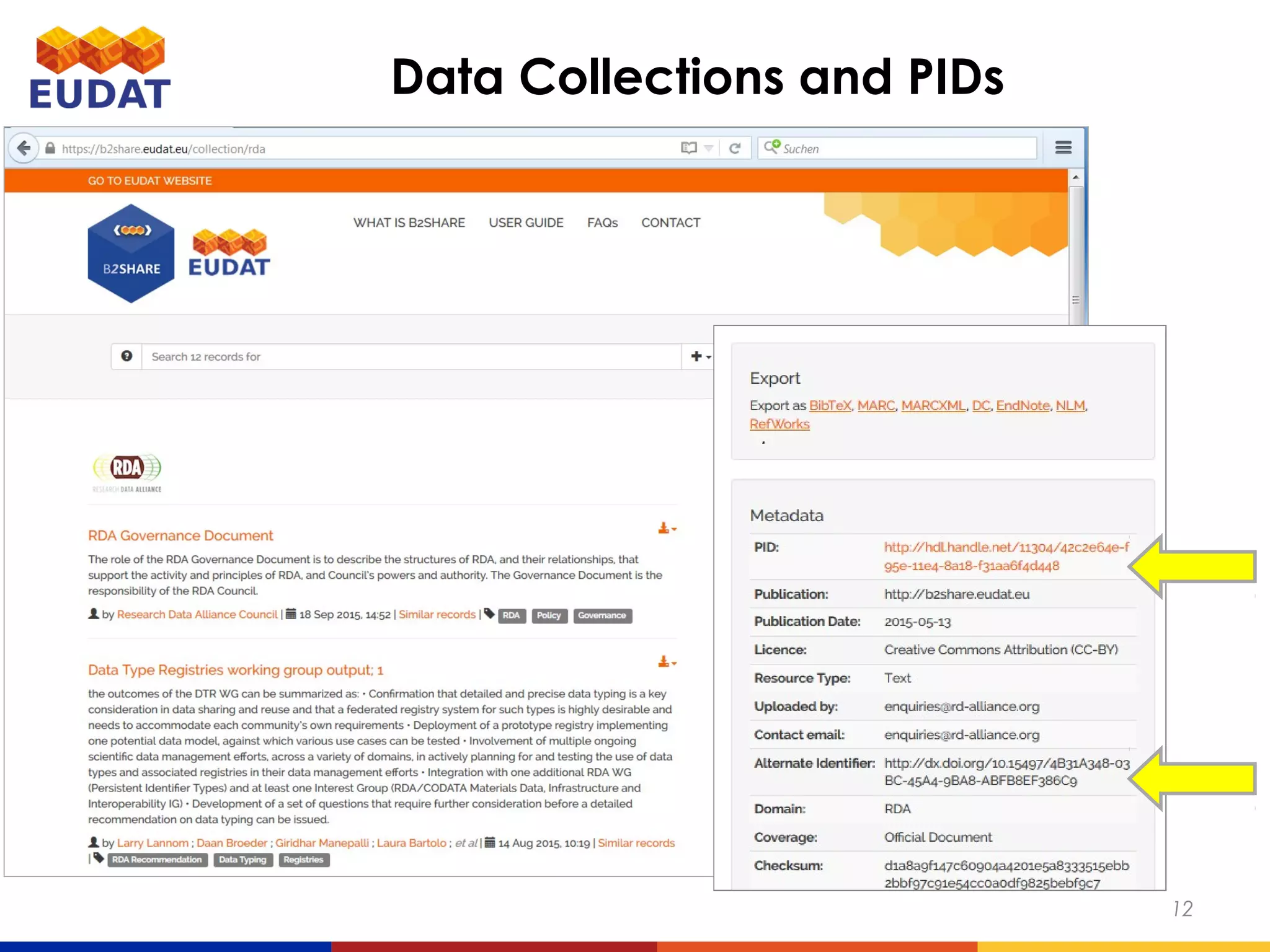The width and height of the screenshot is (1270, 952).
Task: Export record as NLM
Action: click(1070, 405)
